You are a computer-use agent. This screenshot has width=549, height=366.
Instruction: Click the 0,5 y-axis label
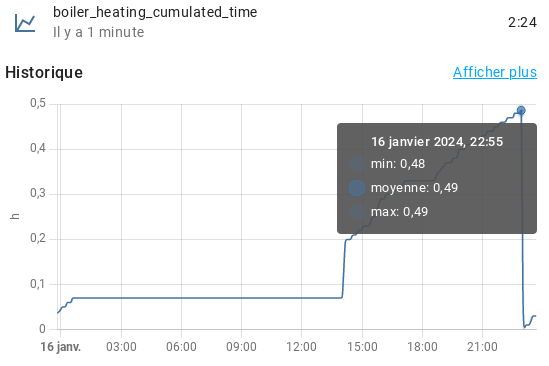tap(38, 103)
